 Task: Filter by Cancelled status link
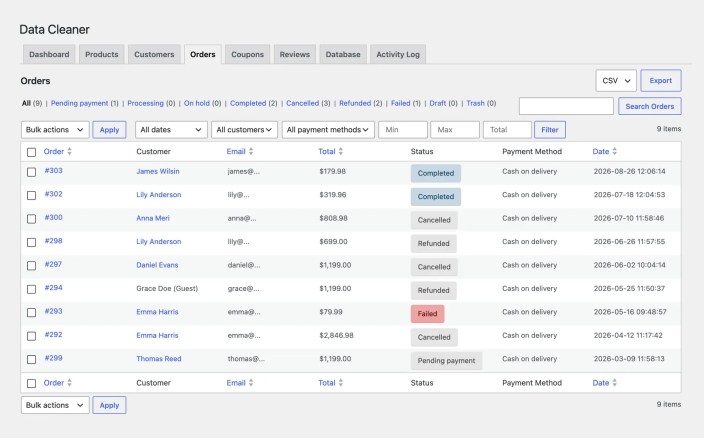point(303,103)
